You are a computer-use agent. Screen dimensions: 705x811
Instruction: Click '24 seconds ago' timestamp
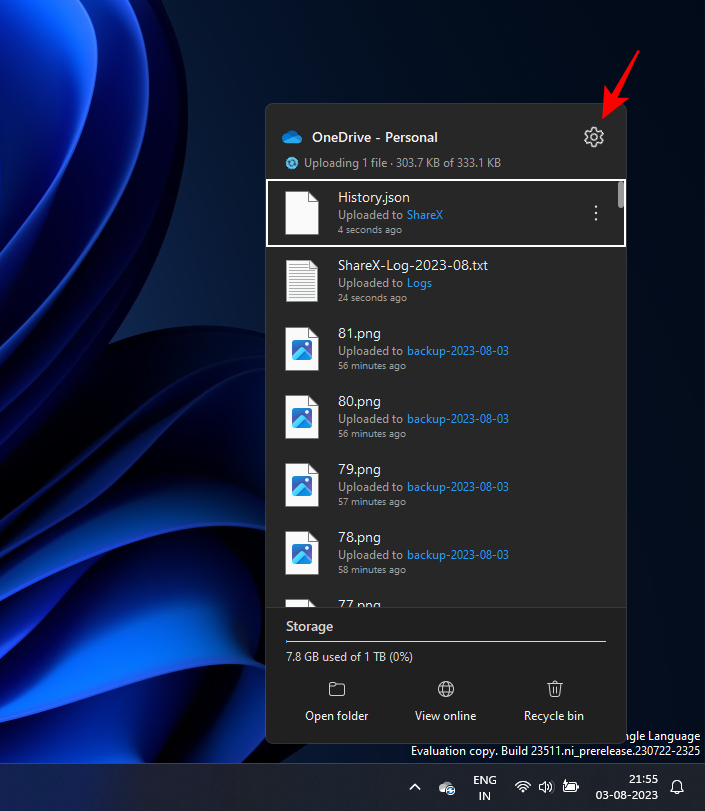[372, 298]
